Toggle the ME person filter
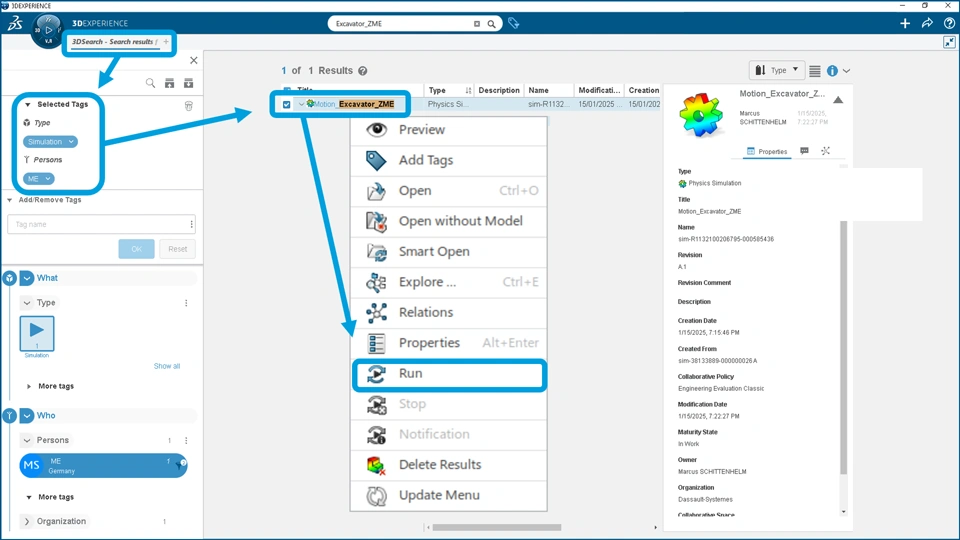The image size is (960, 540). coord(103,466)
